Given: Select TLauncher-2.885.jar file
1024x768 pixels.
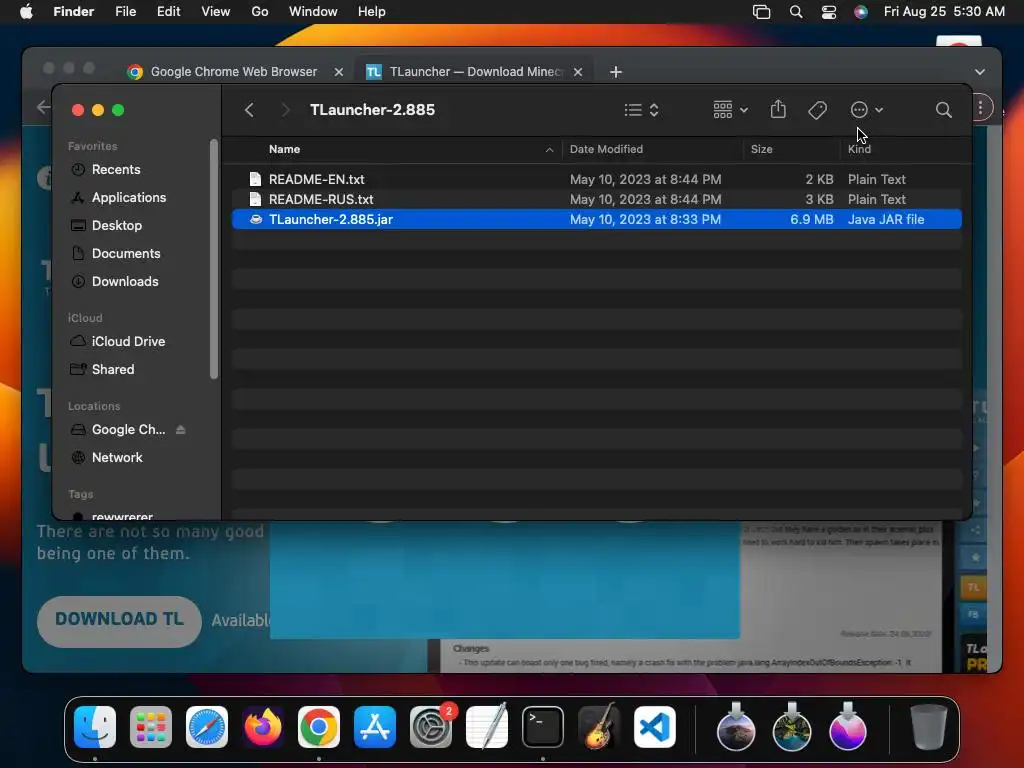Looking at the screenshot, I should (x=596, y=219).
